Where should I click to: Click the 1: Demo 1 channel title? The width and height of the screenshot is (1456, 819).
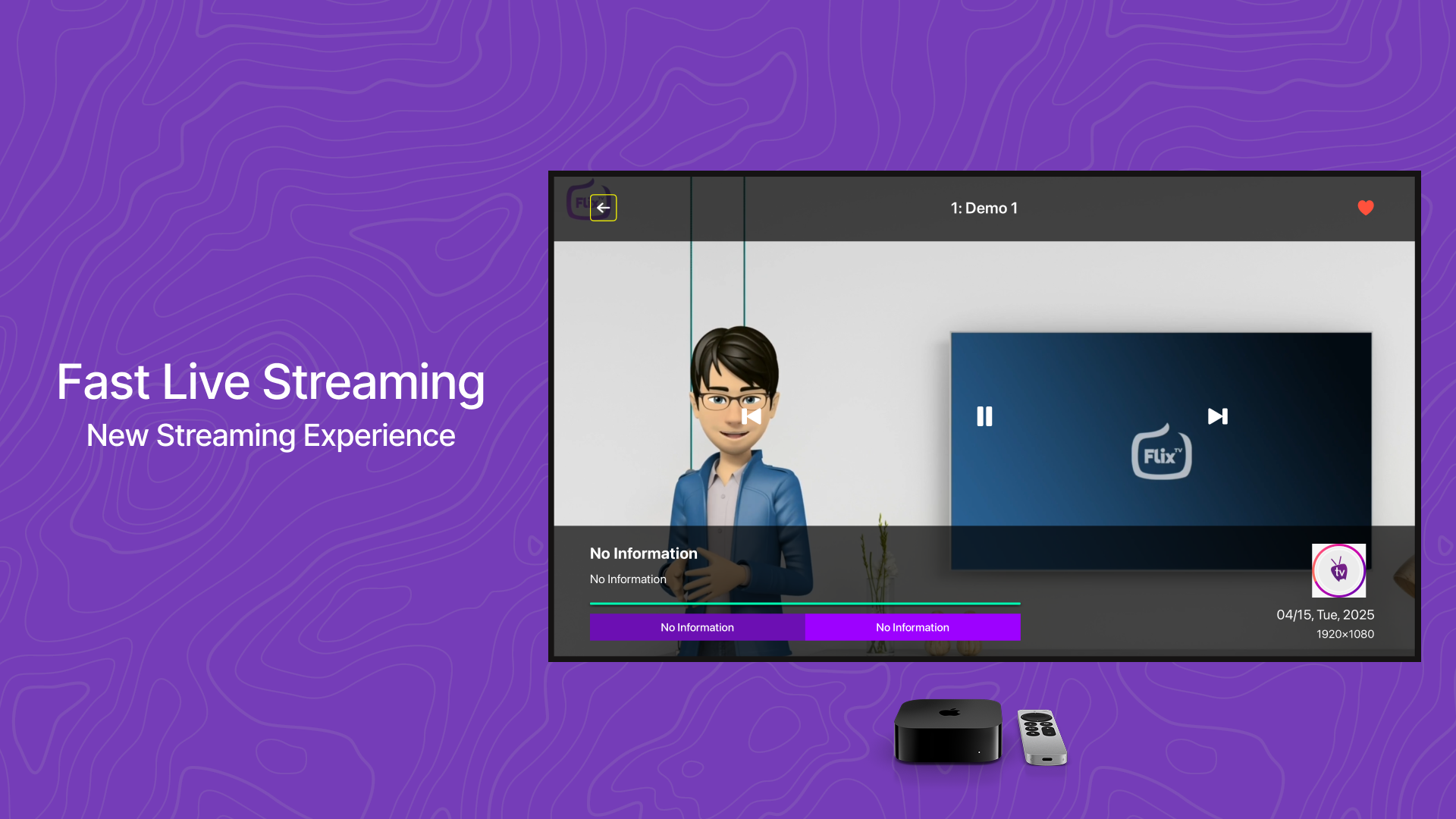tap(984, 208)
